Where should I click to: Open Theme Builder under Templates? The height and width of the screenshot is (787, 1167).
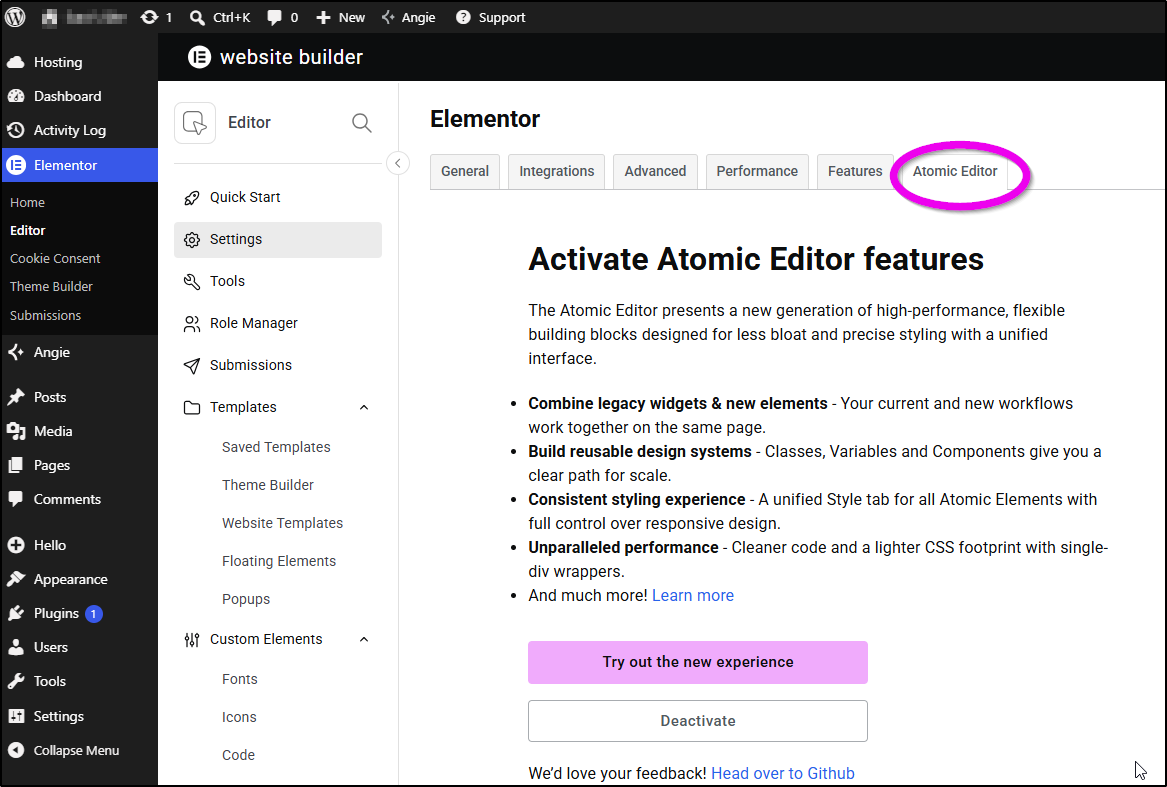coord(268,485)
